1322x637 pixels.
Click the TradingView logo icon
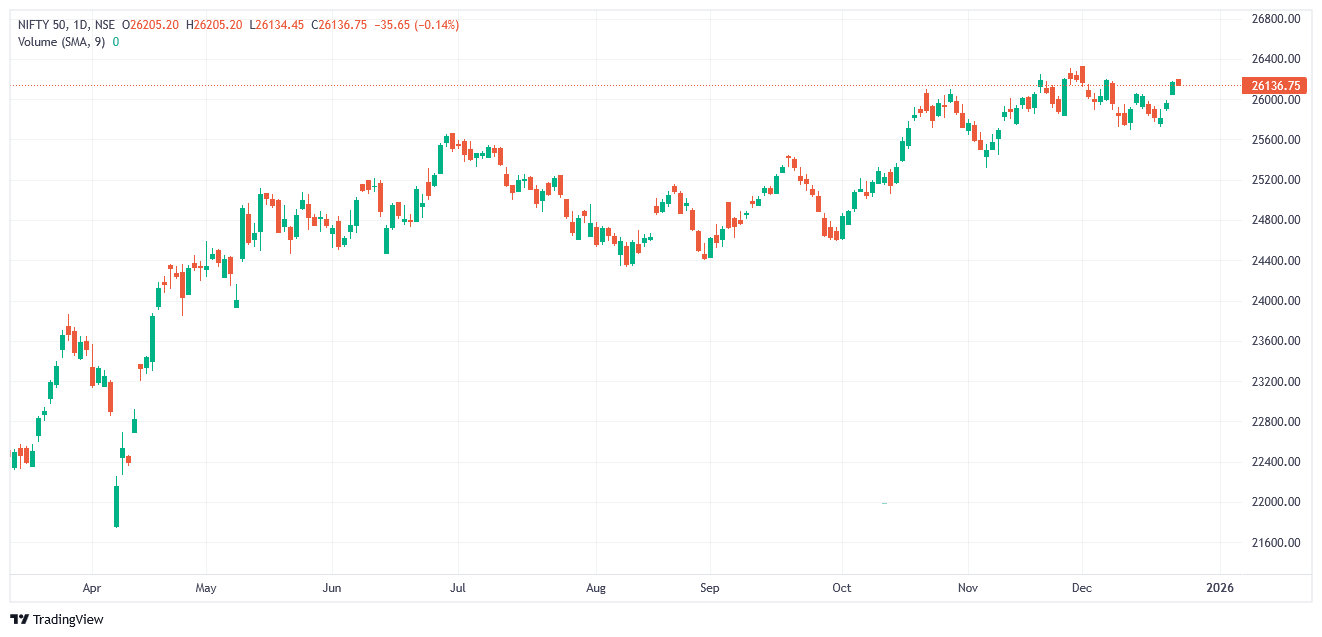click(x=20, y=619)
